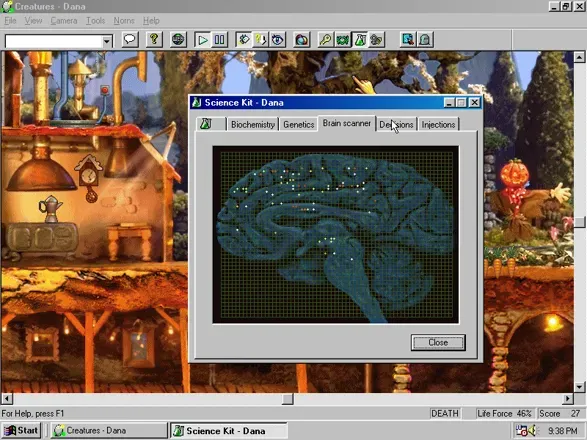The image size is (587, 440).
Task: Minimize the Science Kit dialog
Action: (x=449, y=102)
